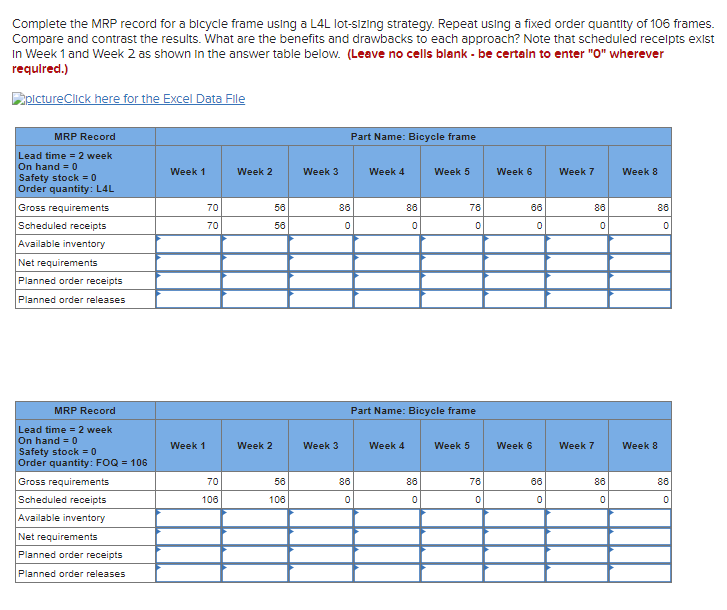727x610 pixels.
Task: Select FOQ Available inventory cell for Week 1
Action: (x=188, y=518)
